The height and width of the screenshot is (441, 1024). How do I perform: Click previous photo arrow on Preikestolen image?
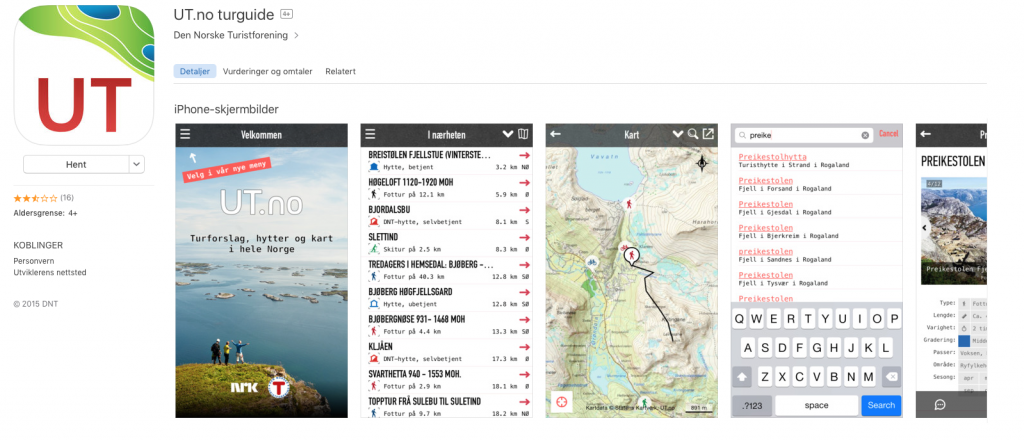point(925,228)
